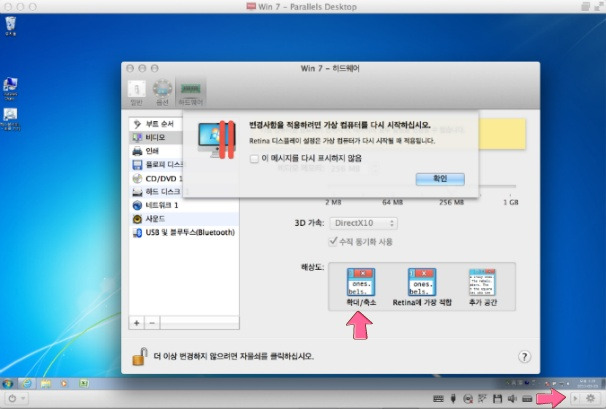This screenshot has height=409, width=606.
Task: Click the hard disk icon in status bar
Action: (527, 398)
